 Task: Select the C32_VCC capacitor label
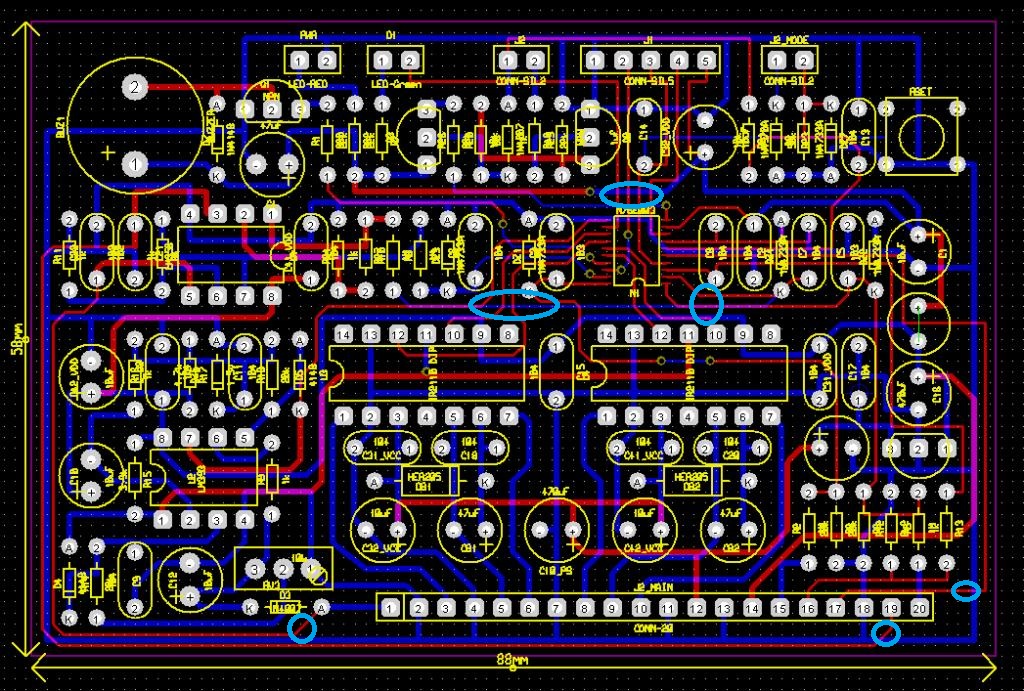381,548
